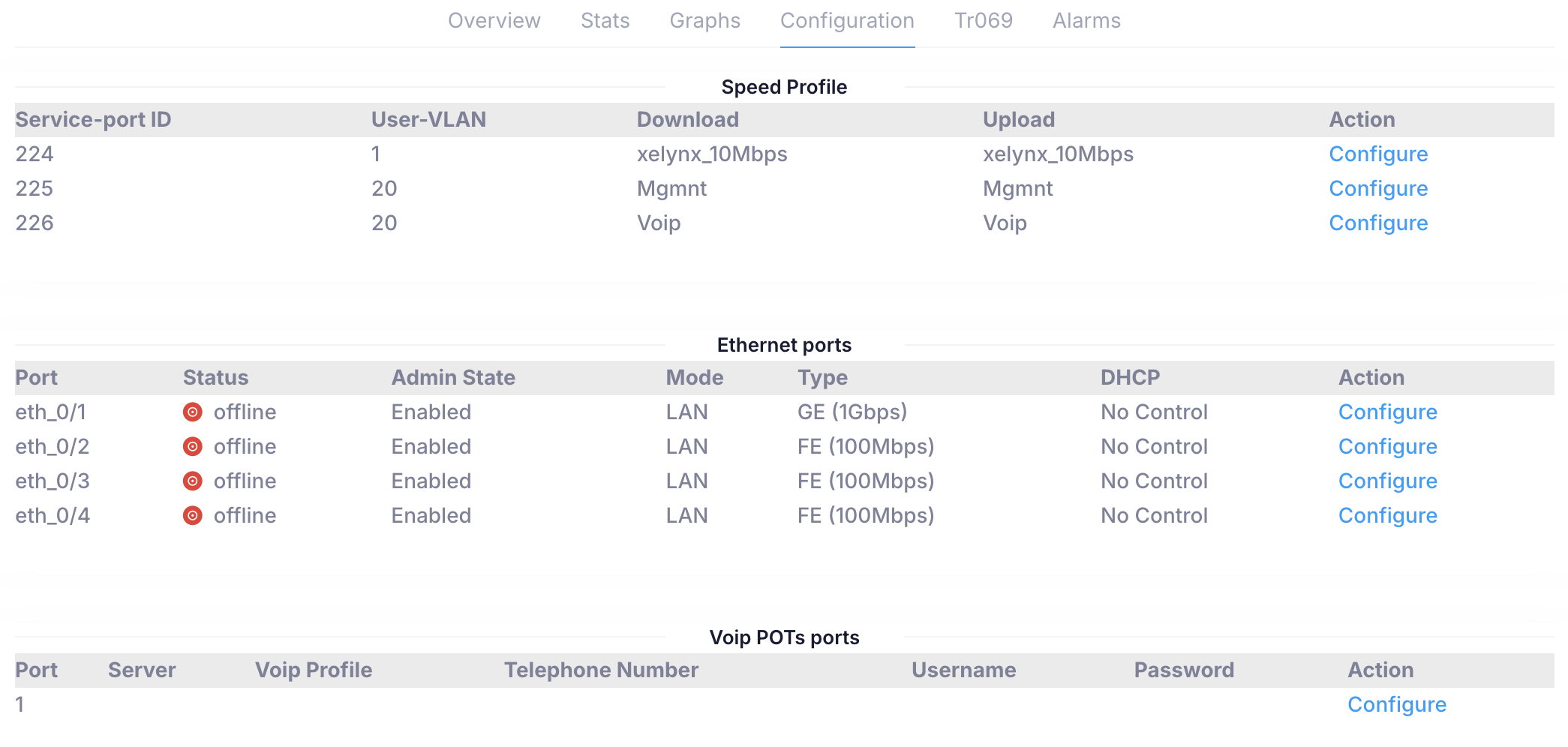This screenshot has width=1568, height=747.
Task: Switch to the Overview tab
Action: pyautogui.click(x=494, y=20)
